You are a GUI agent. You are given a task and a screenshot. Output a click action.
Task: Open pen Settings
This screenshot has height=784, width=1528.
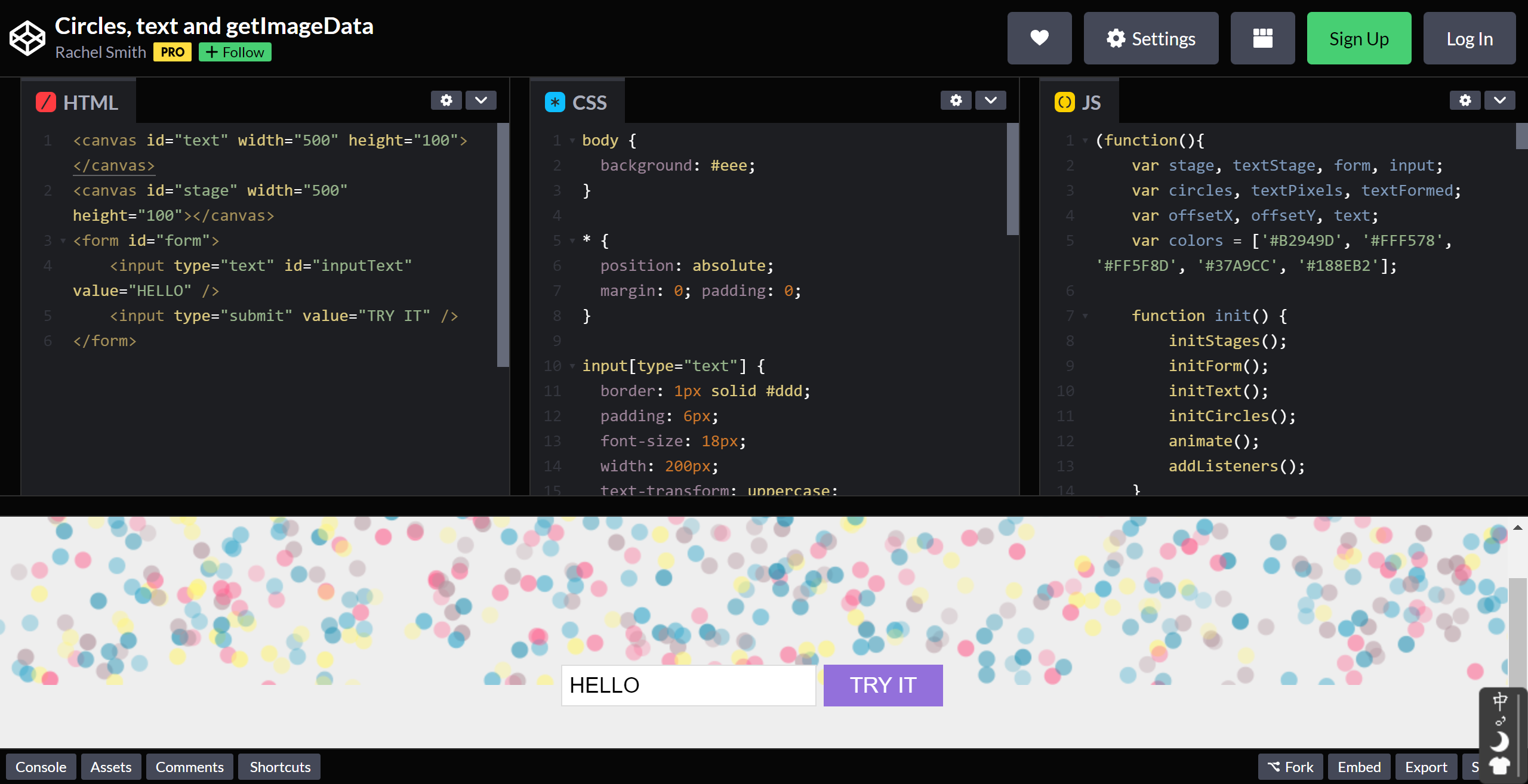(1151, 38)
